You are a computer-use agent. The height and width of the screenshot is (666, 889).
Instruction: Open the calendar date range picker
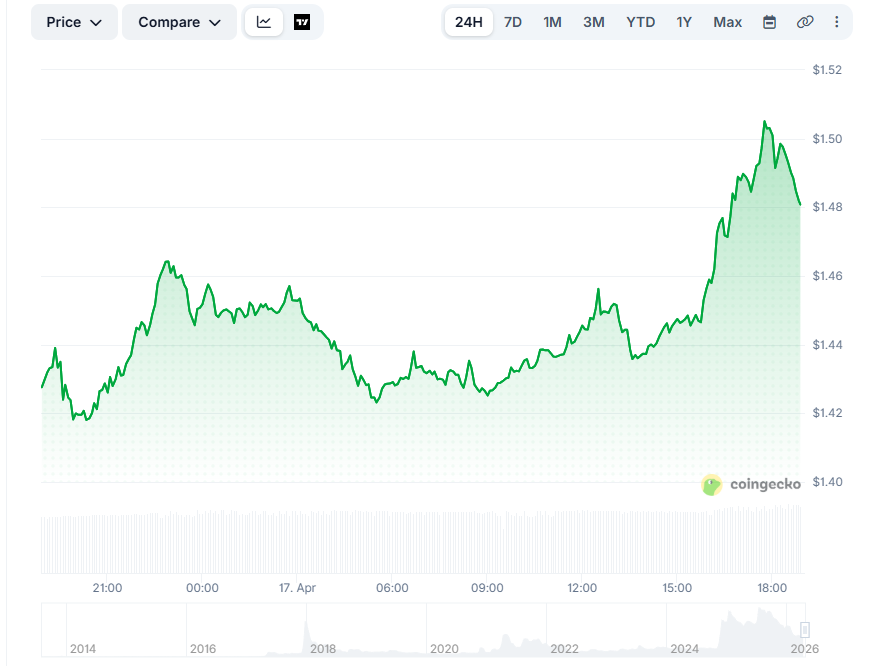(x=769, y=21)
